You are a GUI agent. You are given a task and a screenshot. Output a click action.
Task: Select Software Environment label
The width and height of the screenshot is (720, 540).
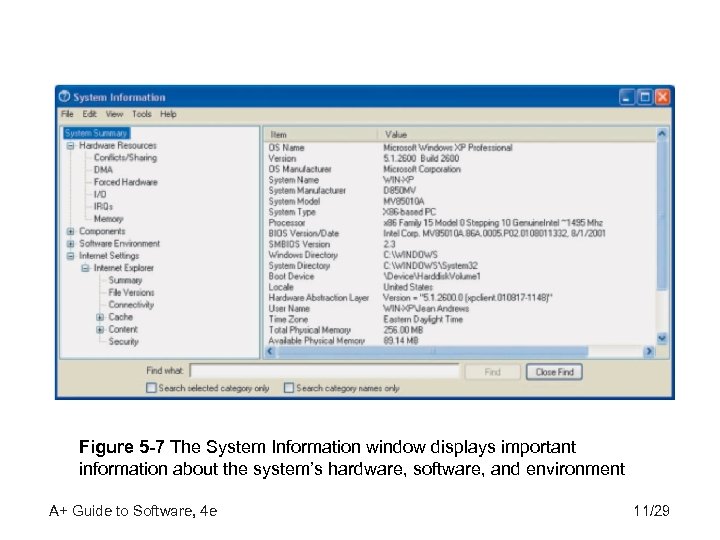119,244
